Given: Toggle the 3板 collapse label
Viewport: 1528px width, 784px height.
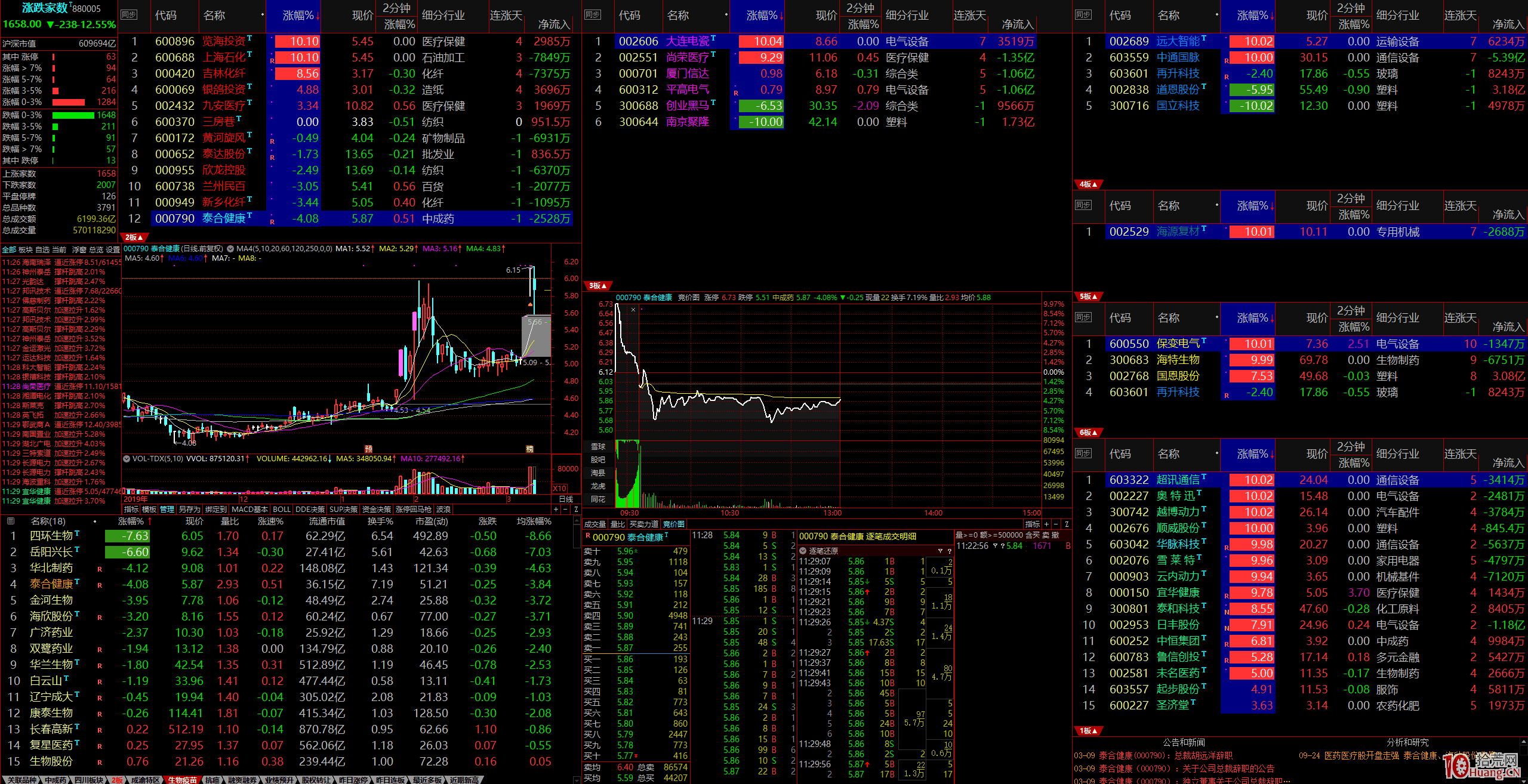Looking at the screenshot, I should [597, 286].
